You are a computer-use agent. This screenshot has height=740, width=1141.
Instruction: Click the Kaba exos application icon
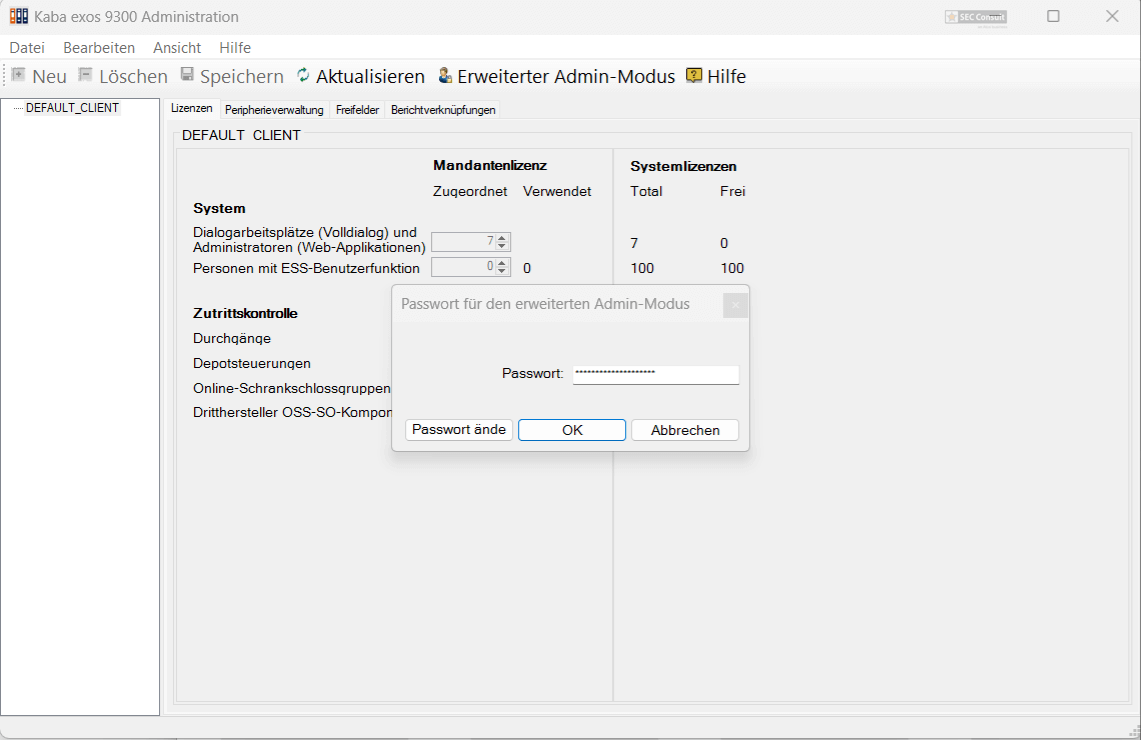[x=19, y=16]
